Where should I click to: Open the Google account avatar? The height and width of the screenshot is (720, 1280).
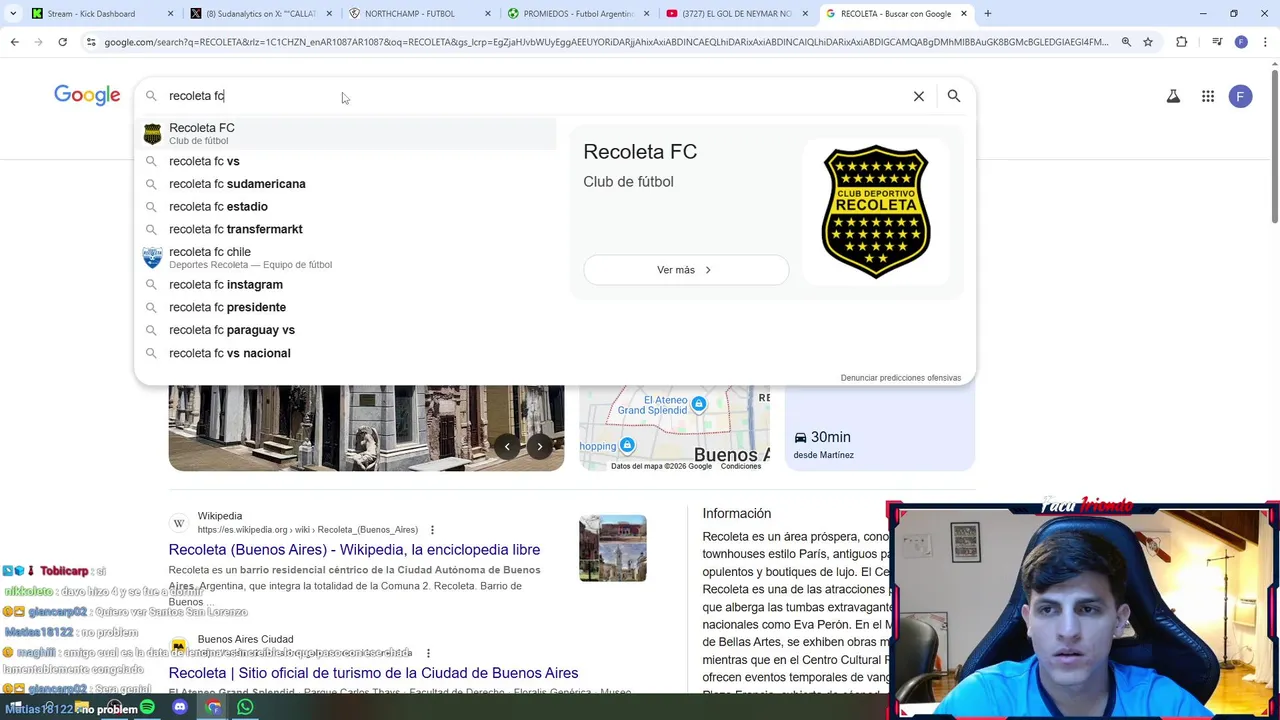point(1240,96)
